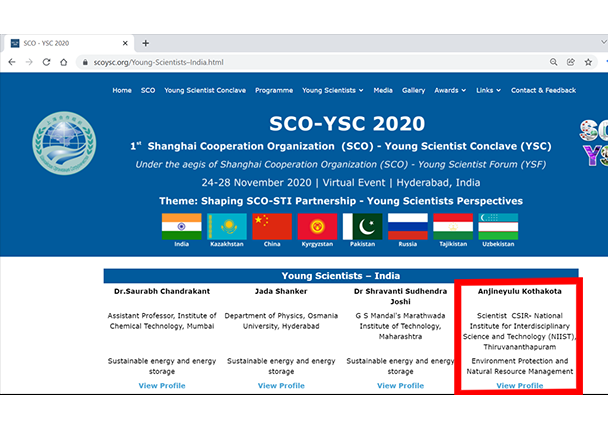The height and width of the screenshot is (428, 608).
Task: Click the name Jada Shanker
Action: coord(281,291)
